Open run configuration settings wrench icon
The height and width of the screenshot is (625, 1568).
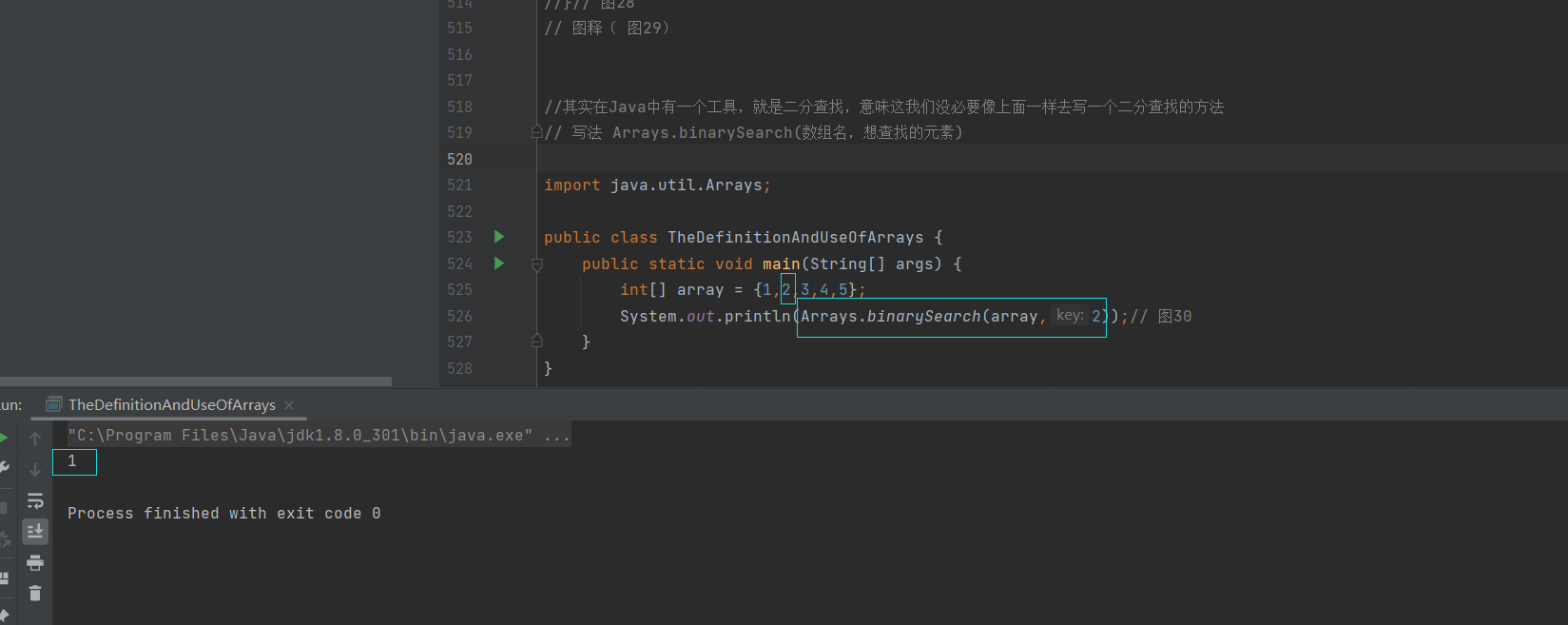click(x=4, y=468)
